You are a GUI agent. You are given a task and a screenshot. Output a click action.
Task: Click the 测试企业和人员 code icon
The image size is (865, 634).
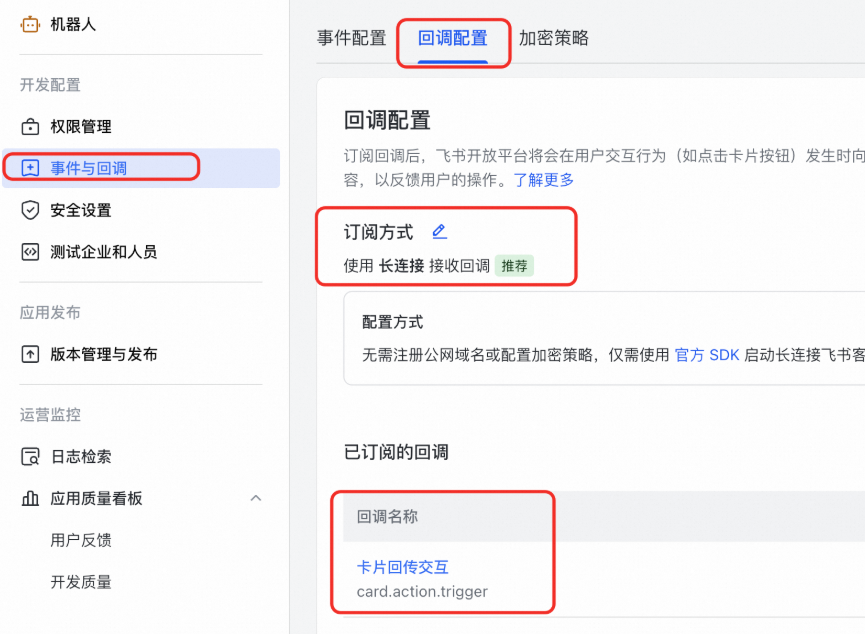pyautogui.click(x=30, y=252)
